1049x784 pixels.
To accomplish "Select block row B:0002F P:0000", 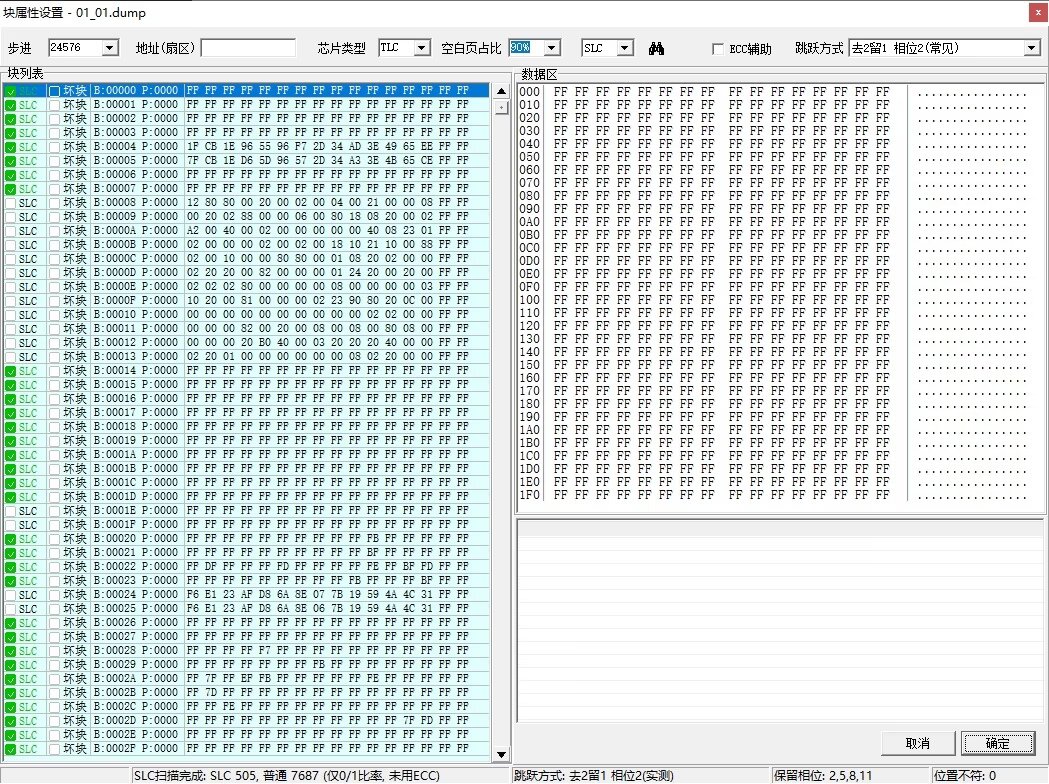I will (x=246, y=749).
